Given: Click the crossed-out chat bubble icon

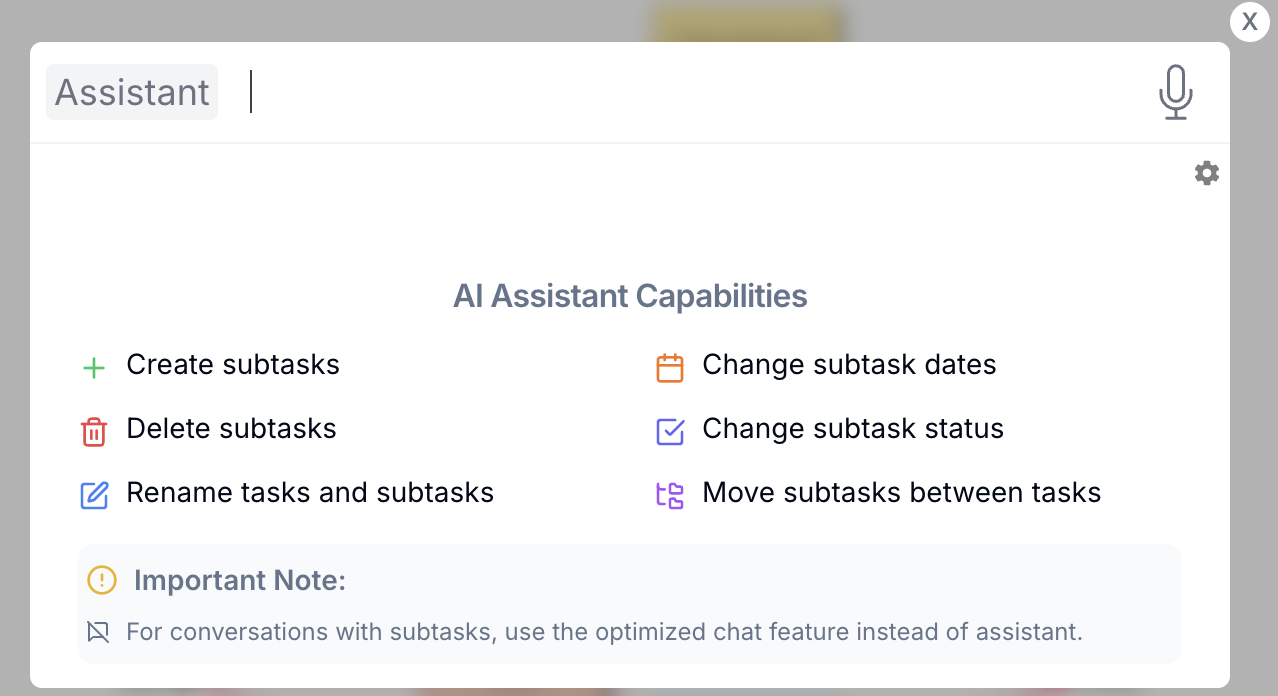Looking at the screenshot, I should (x=97, y=632).
